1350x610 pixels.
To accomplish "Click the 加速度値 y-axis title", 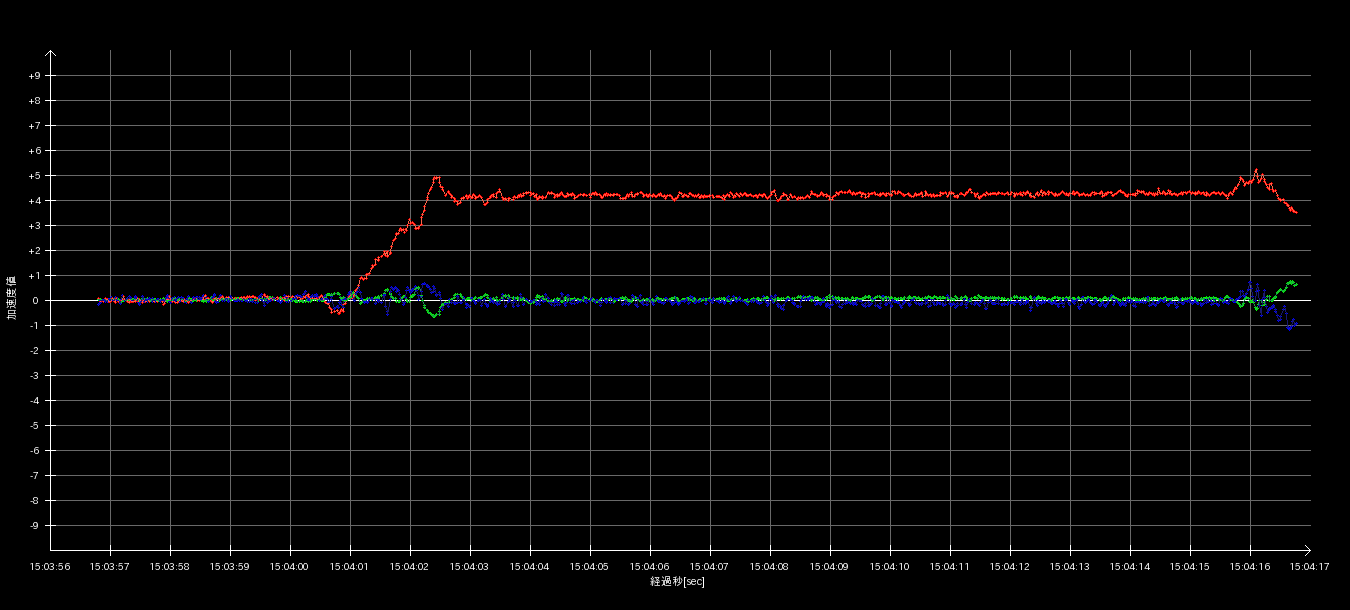I will 12,298.
